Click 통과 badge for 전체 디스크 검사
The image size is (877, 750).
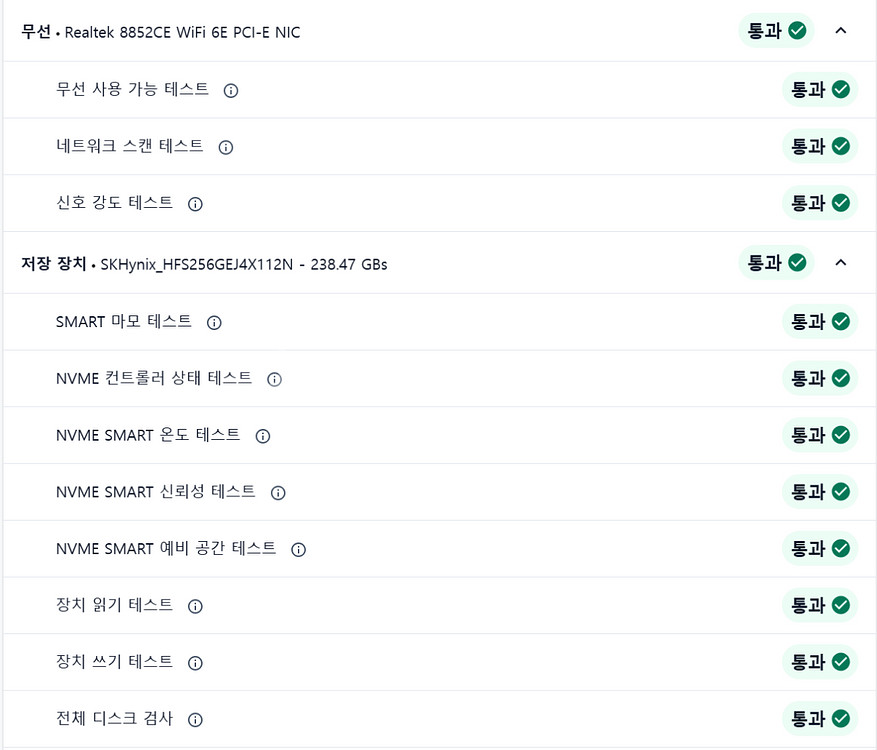tap(820, 718)
